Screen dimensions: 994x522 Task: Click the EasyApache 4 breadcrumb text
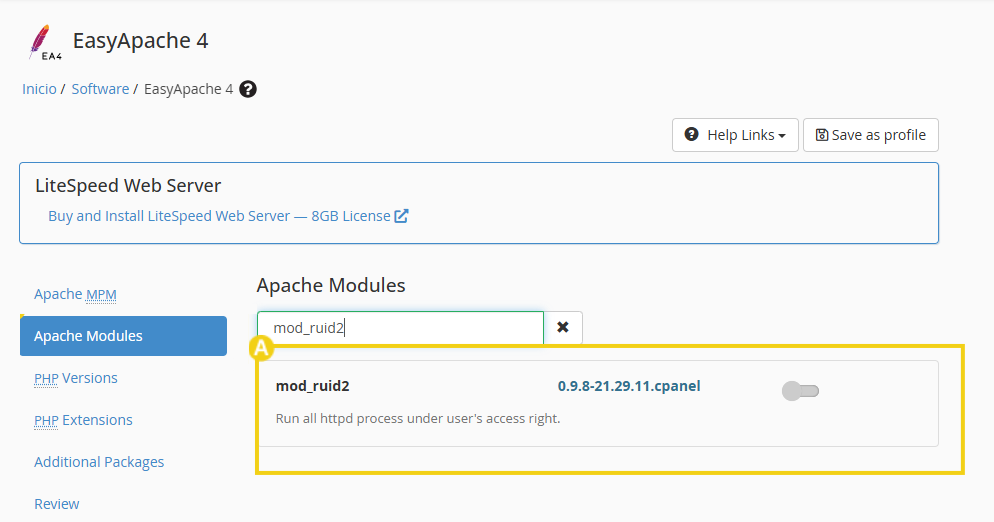(x=188, y=89)
